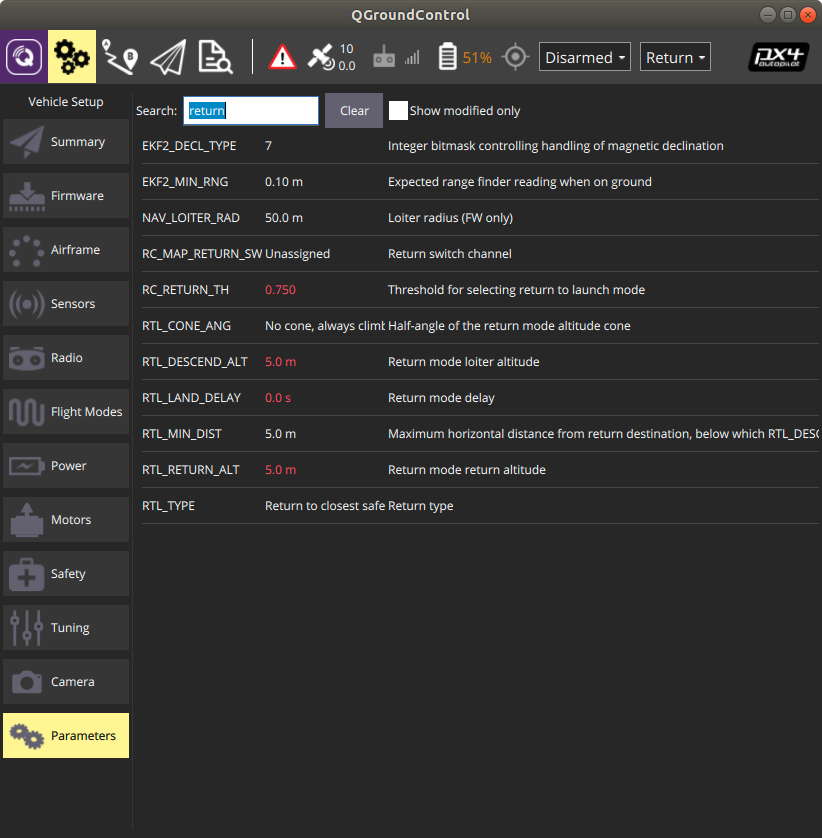Click the RC remote controller icon

pos(384,57)
